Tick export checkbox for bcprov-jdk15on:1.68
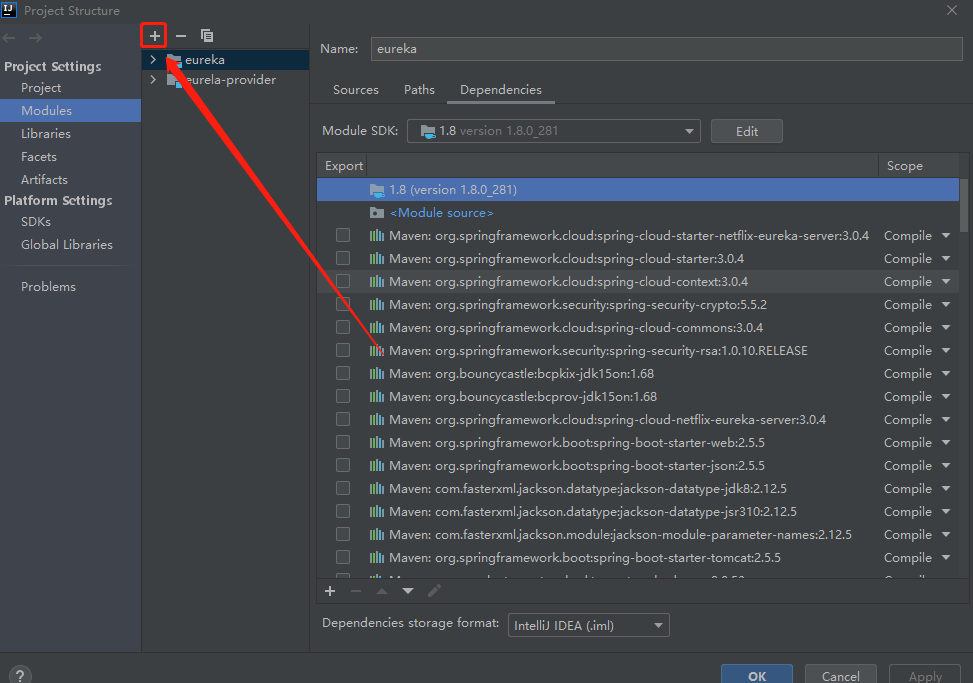Screen dimensions: 973x683 [343, 396]
